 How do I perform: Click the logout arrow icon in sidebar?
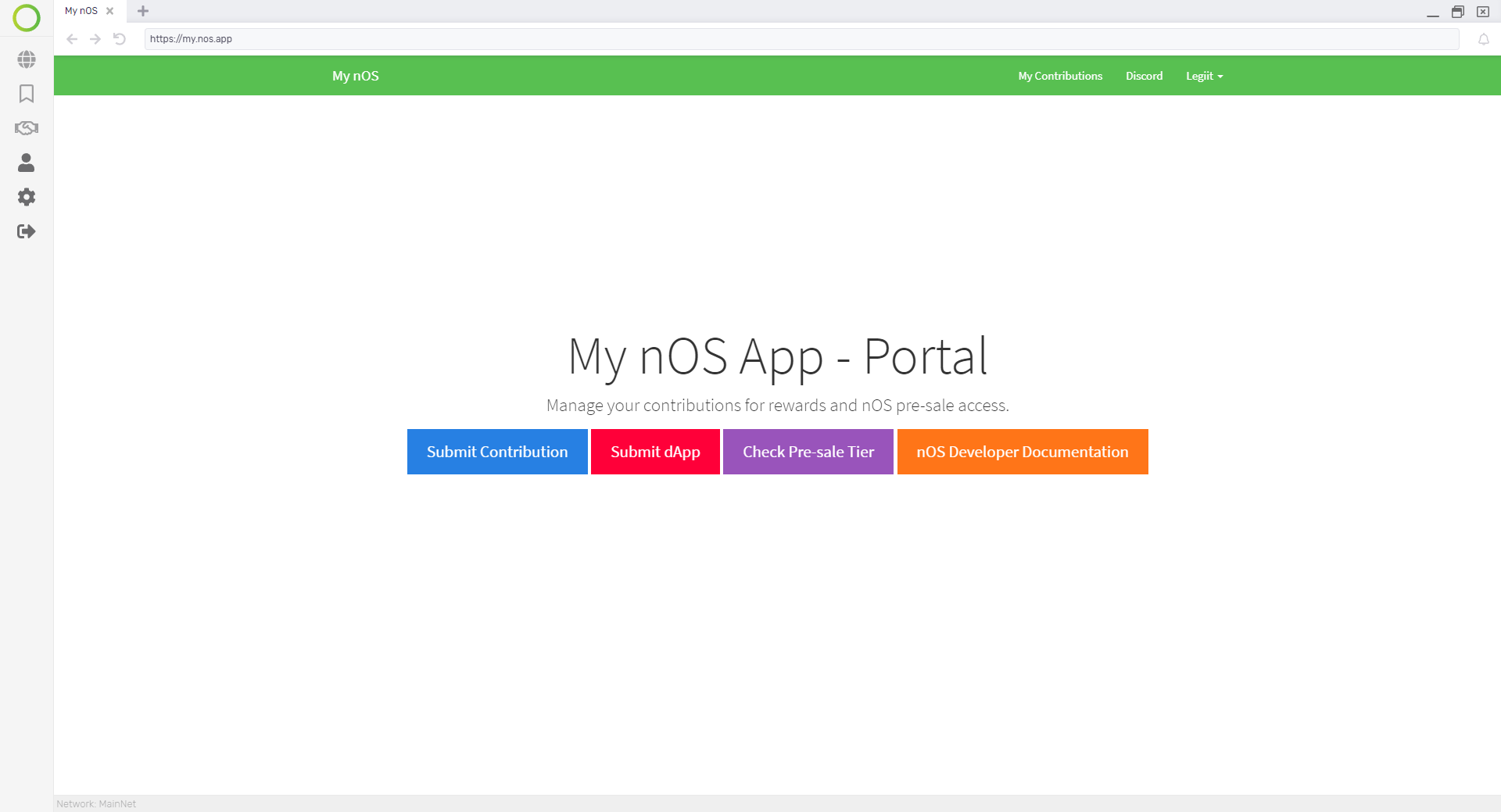(27, 231)
